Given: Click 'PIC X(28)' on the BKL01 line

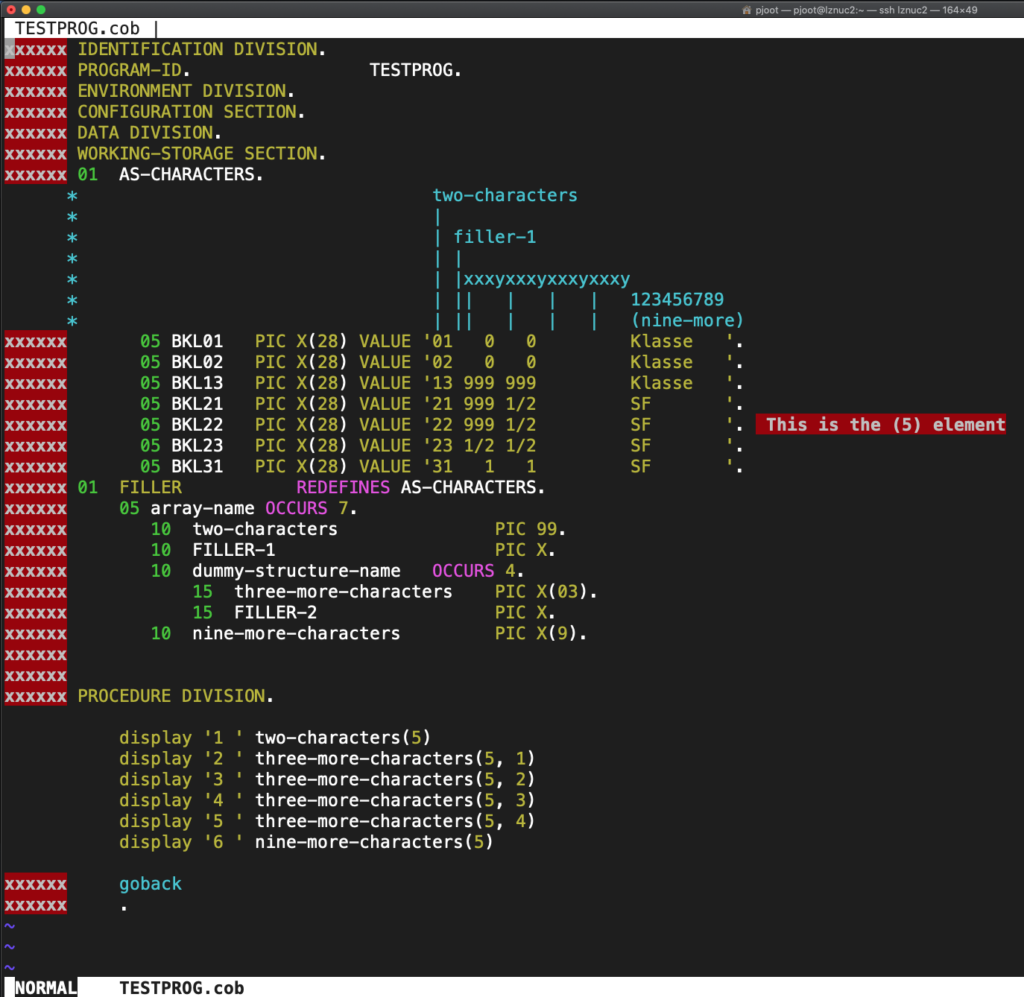Looking at the screenshot, I should 300,341.
